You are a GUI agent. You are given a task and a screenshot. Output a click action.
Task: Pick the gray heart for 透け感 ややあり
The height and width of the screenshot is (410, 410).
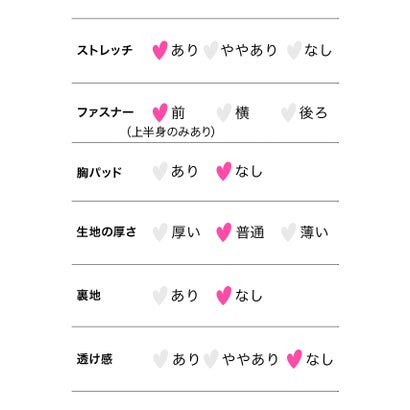coord(211,359)
